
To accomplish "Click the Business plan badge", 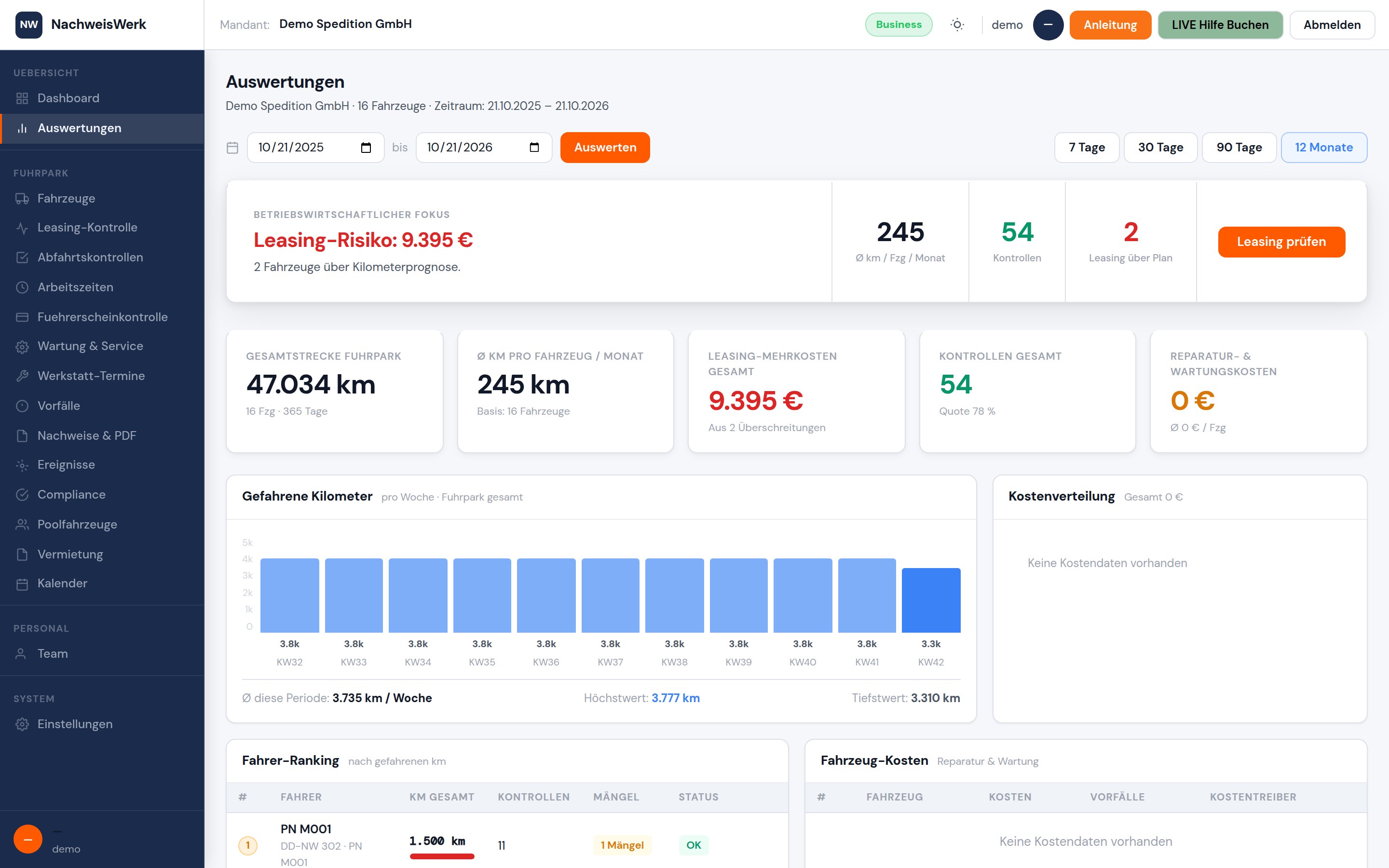I will pos(898,25).
